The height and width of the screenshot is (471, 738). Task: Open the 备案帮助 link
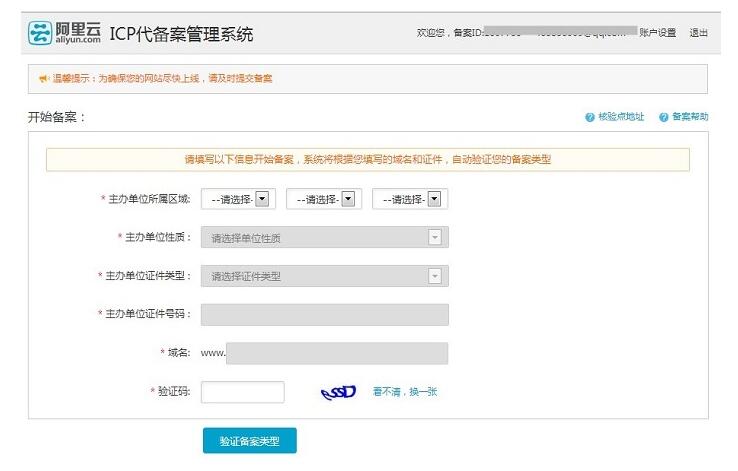coord(690,118)
